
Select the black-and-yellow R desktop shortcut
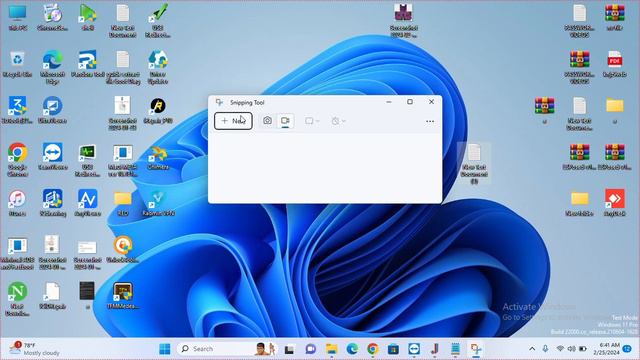(158, 111)
